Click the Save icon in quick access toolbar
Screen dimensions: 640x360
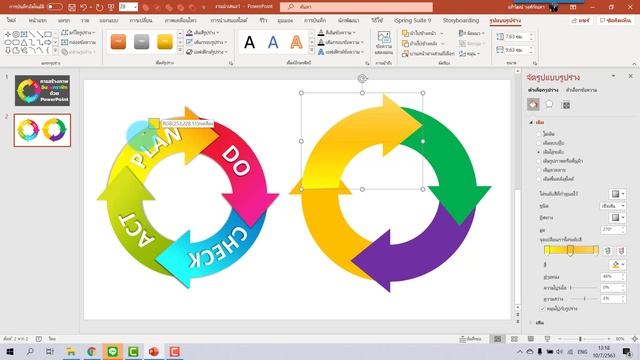(72, 7)
